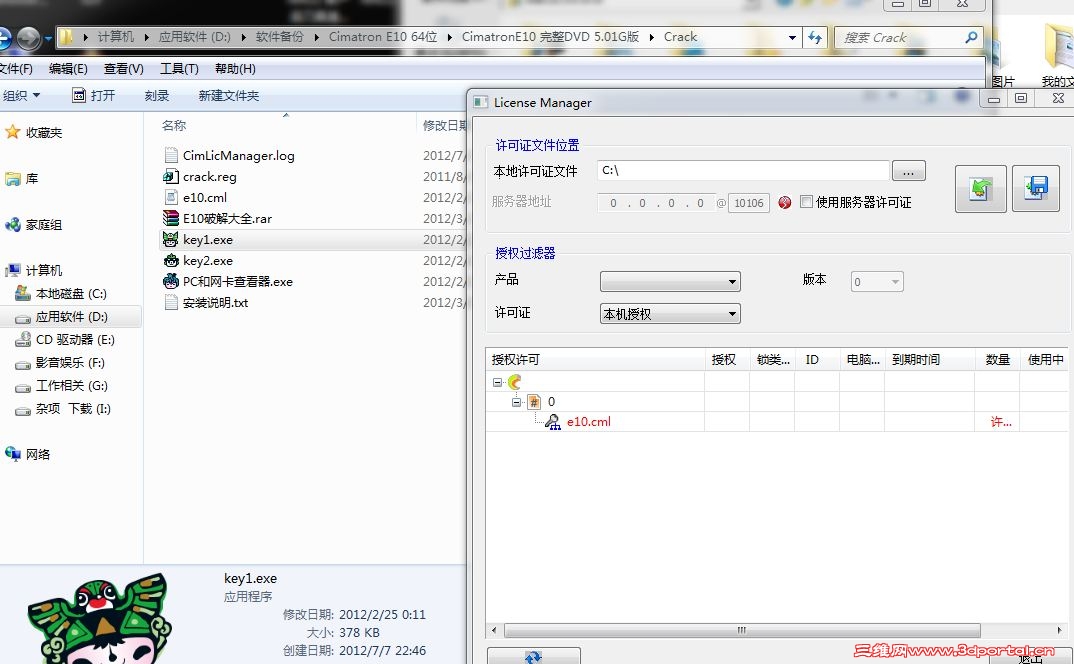Click the # node icon in license tree

534,402
